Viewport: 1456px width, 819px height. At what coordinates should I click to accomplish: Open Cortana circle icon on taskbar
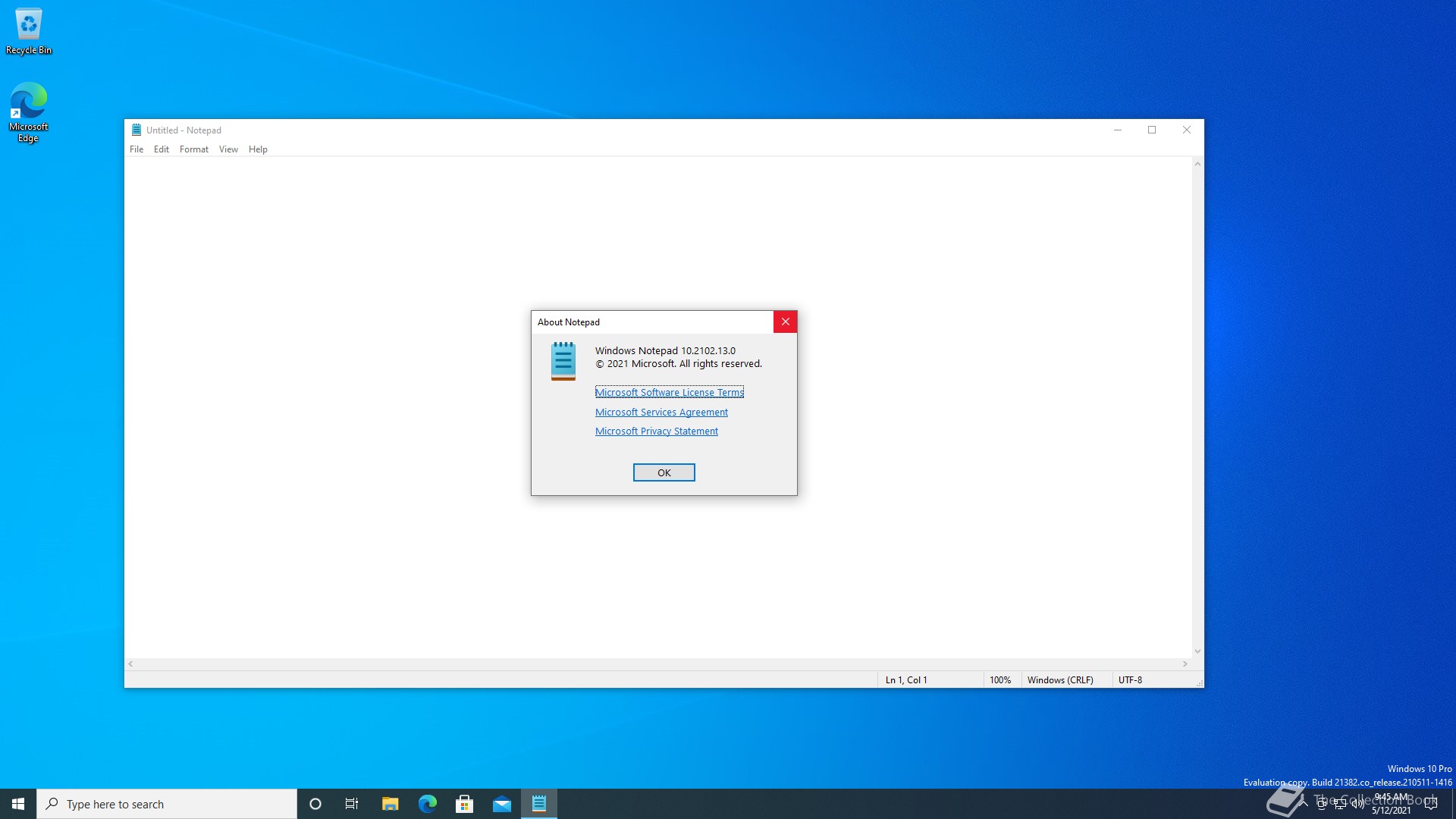pyautogui.click(x=315, y=804)
